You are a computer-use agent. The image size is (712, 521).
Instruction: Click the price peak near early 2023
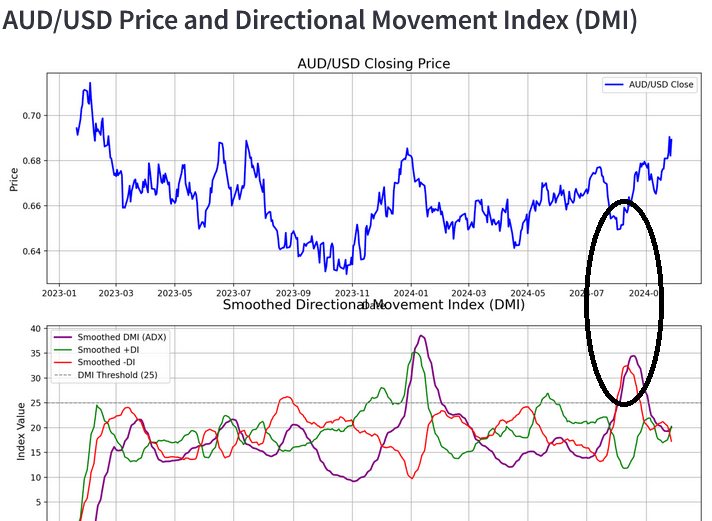tap(90, 83)
